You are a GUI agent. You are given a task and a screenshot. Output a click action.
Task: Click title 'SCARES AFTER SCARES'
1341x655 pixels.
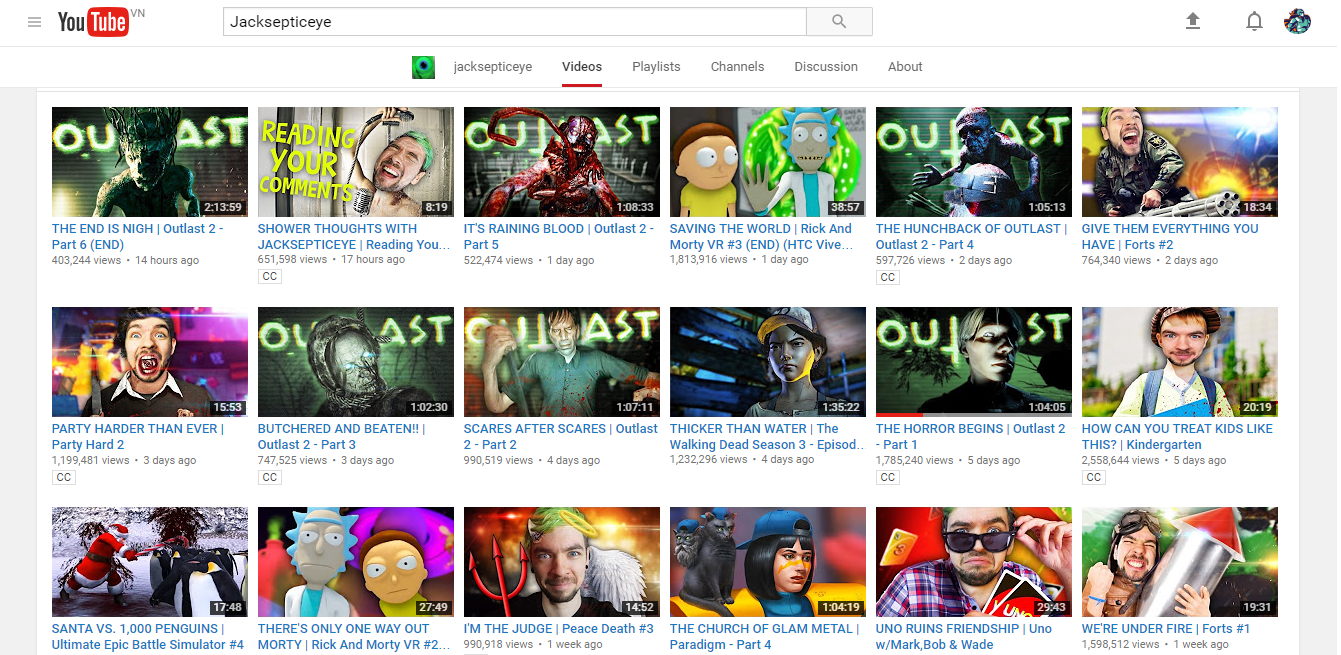coord(561,436)
